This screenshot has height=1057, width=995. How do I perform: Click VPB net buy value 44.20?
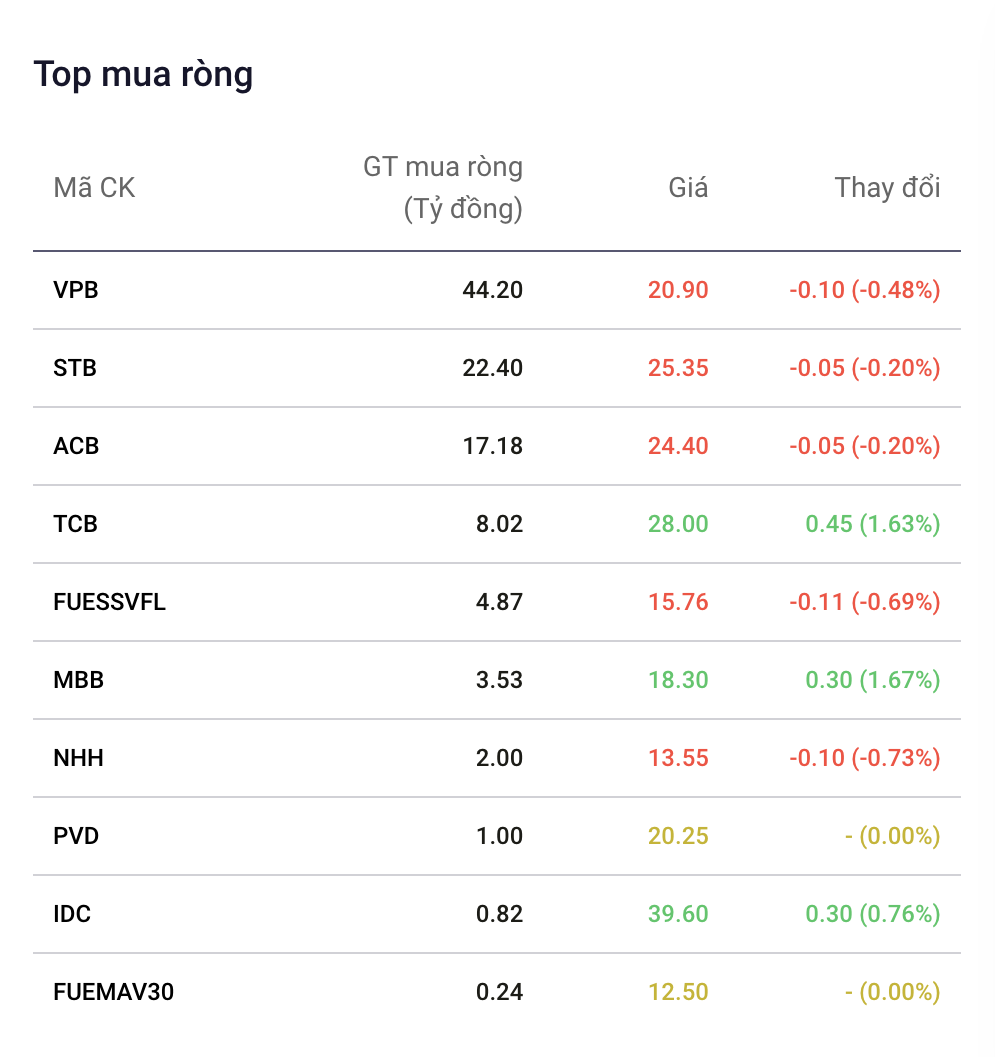pos(493,290)
